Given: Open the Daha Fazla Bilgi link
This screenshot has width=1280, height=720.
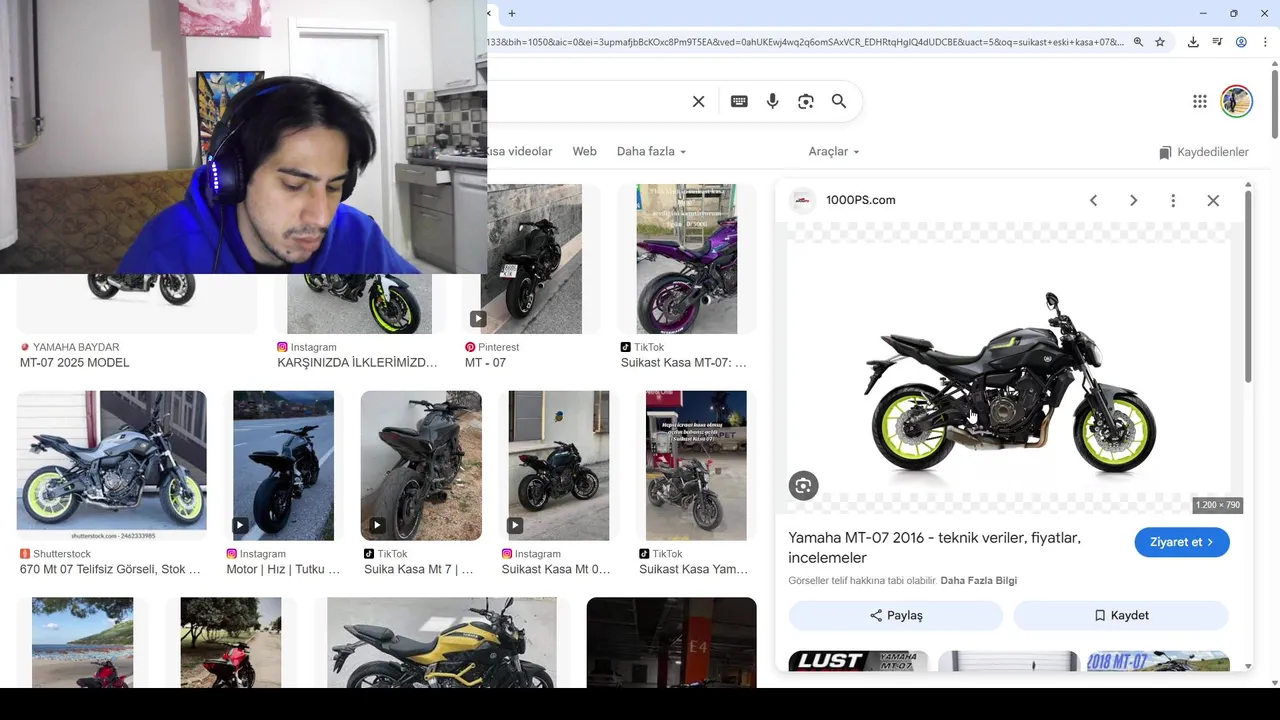Looking at the screenshot, I should (979, 580).
